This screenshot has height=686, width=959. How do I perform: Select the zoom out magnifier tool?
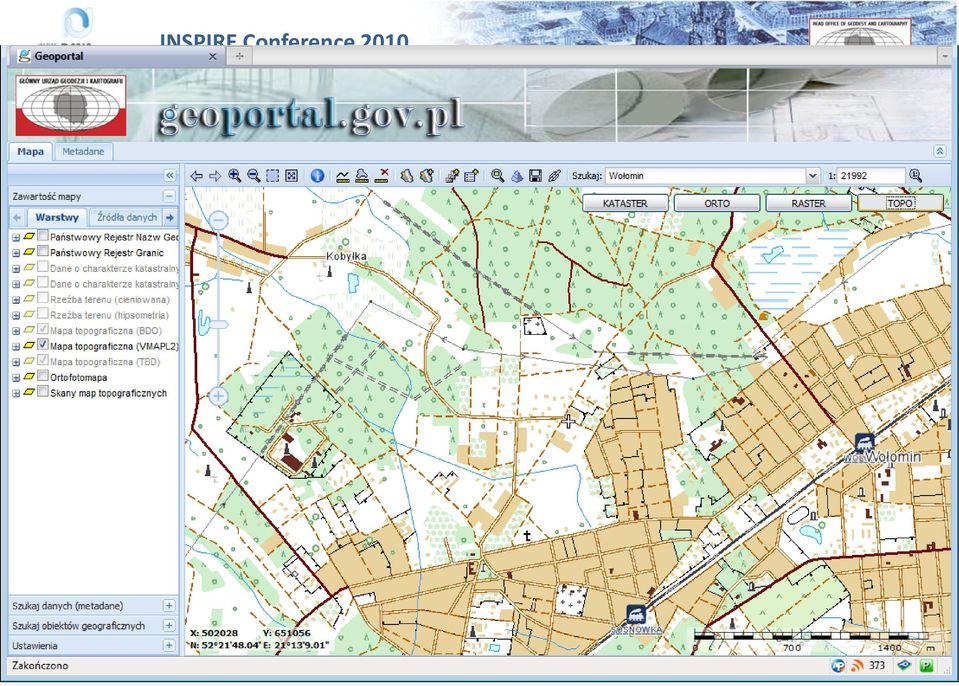point(253,175)
